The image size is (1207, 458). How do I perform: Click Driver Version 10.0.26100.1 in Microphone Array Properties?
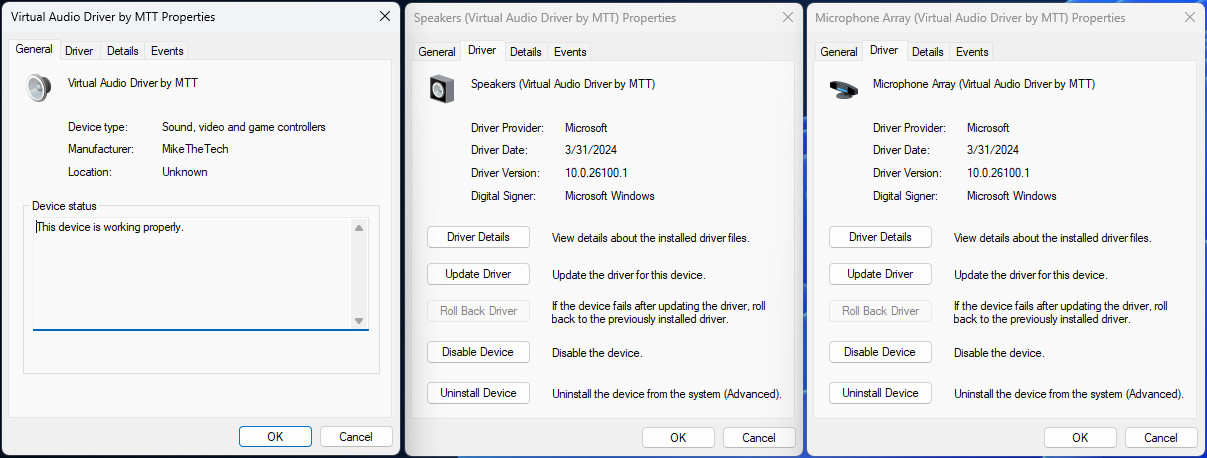[x=998, y=174]
